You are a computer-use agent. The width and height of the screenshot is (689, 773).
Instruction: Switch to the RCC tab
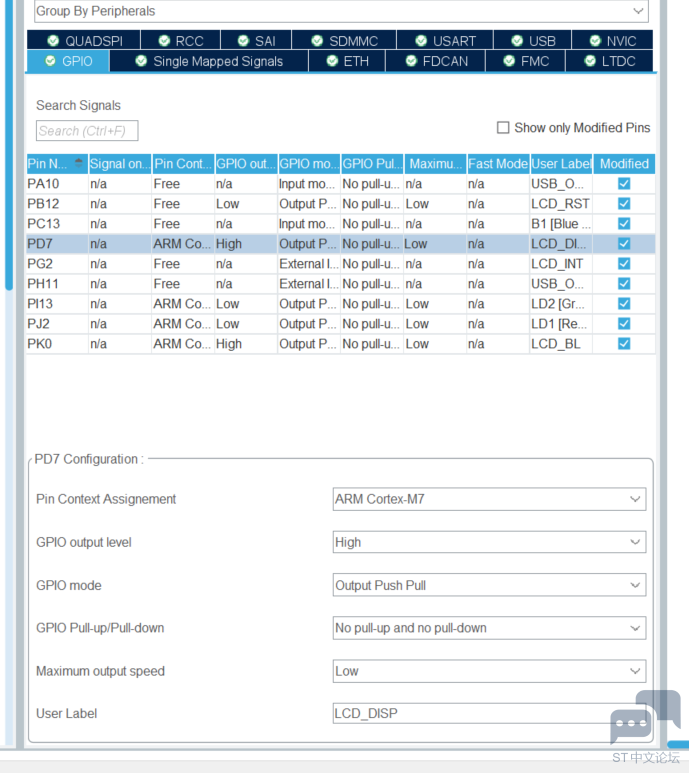(x=181, y=40)
